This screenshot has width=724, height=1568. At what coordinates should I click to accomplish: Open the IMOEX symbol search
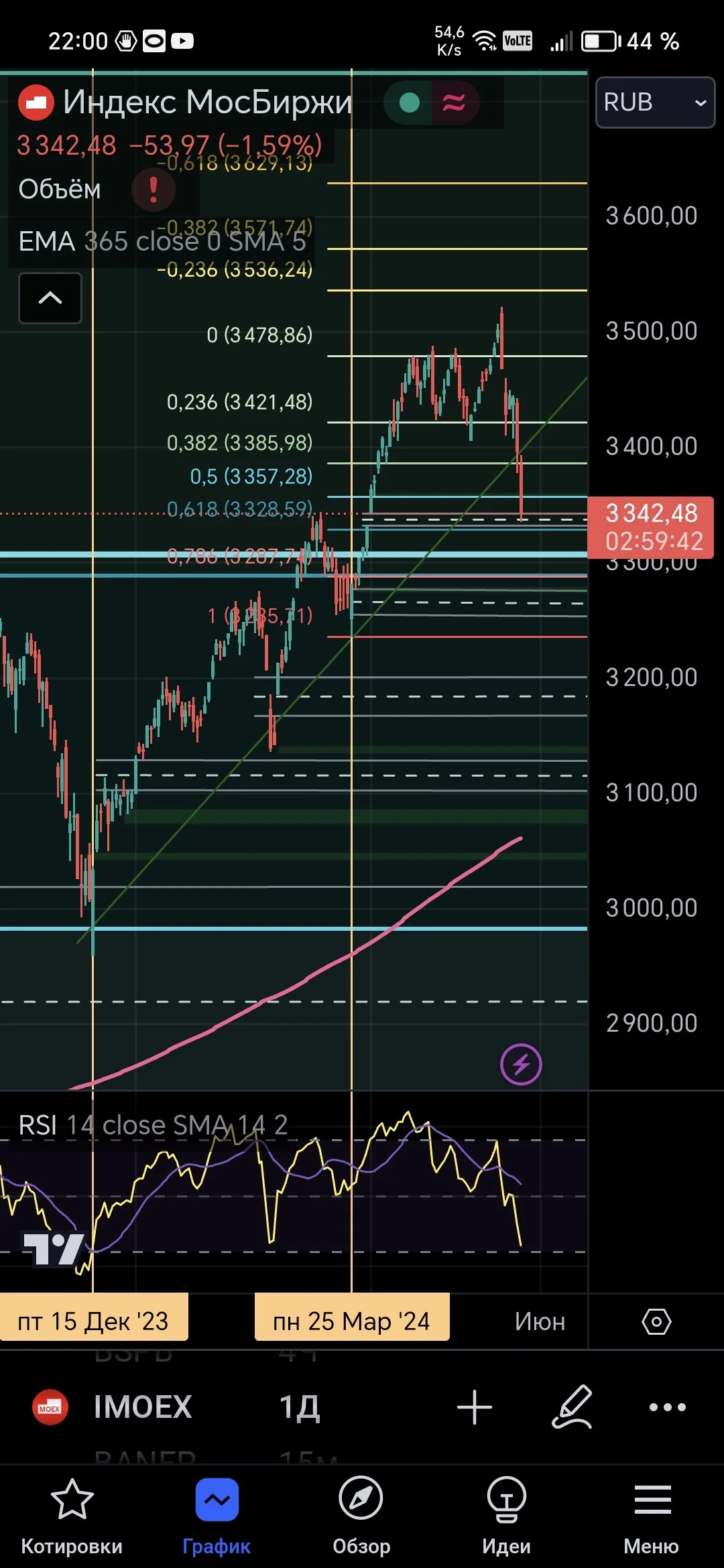(143, 1407)
